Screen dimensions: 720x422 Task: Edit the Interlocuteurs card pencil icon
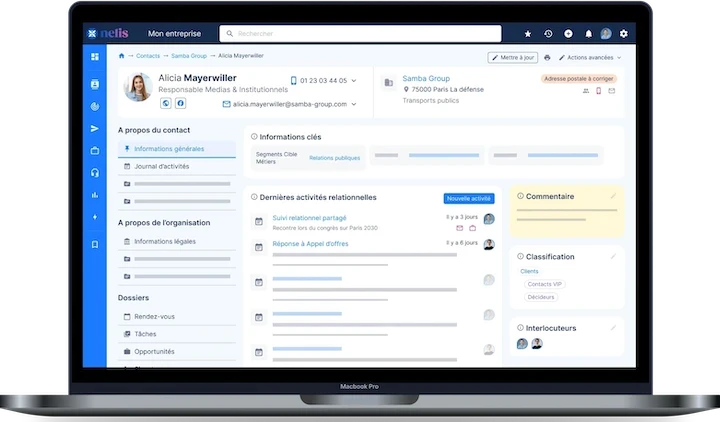click(613, 328)
